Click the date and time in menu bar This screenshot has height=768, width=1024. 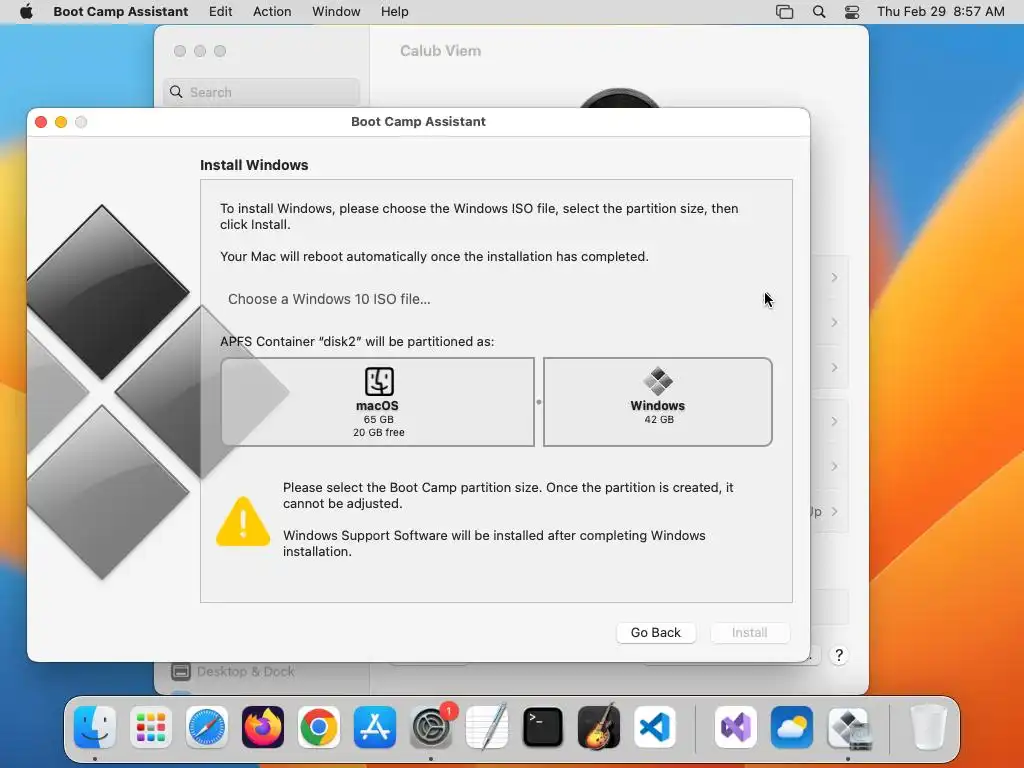click(x=940, y=11)
